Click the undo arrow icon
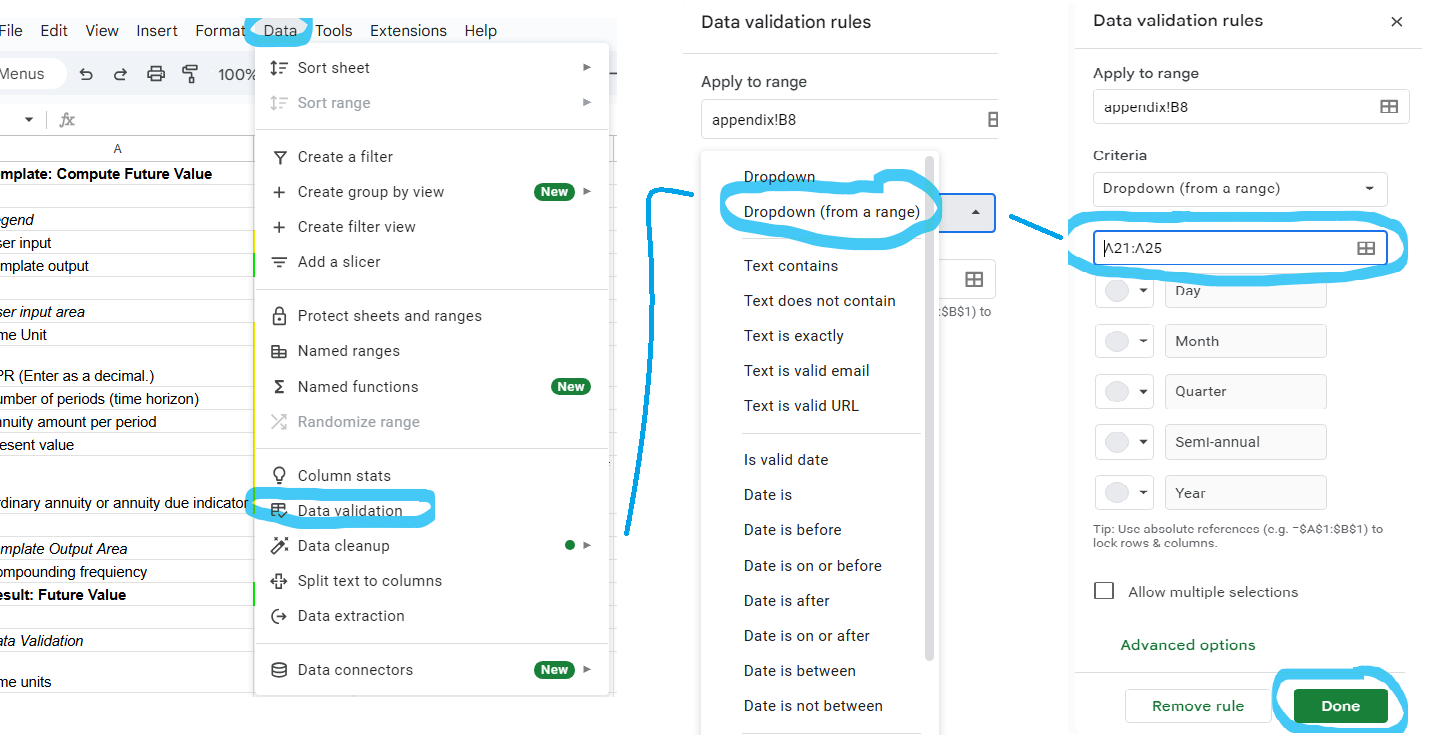 86,74
